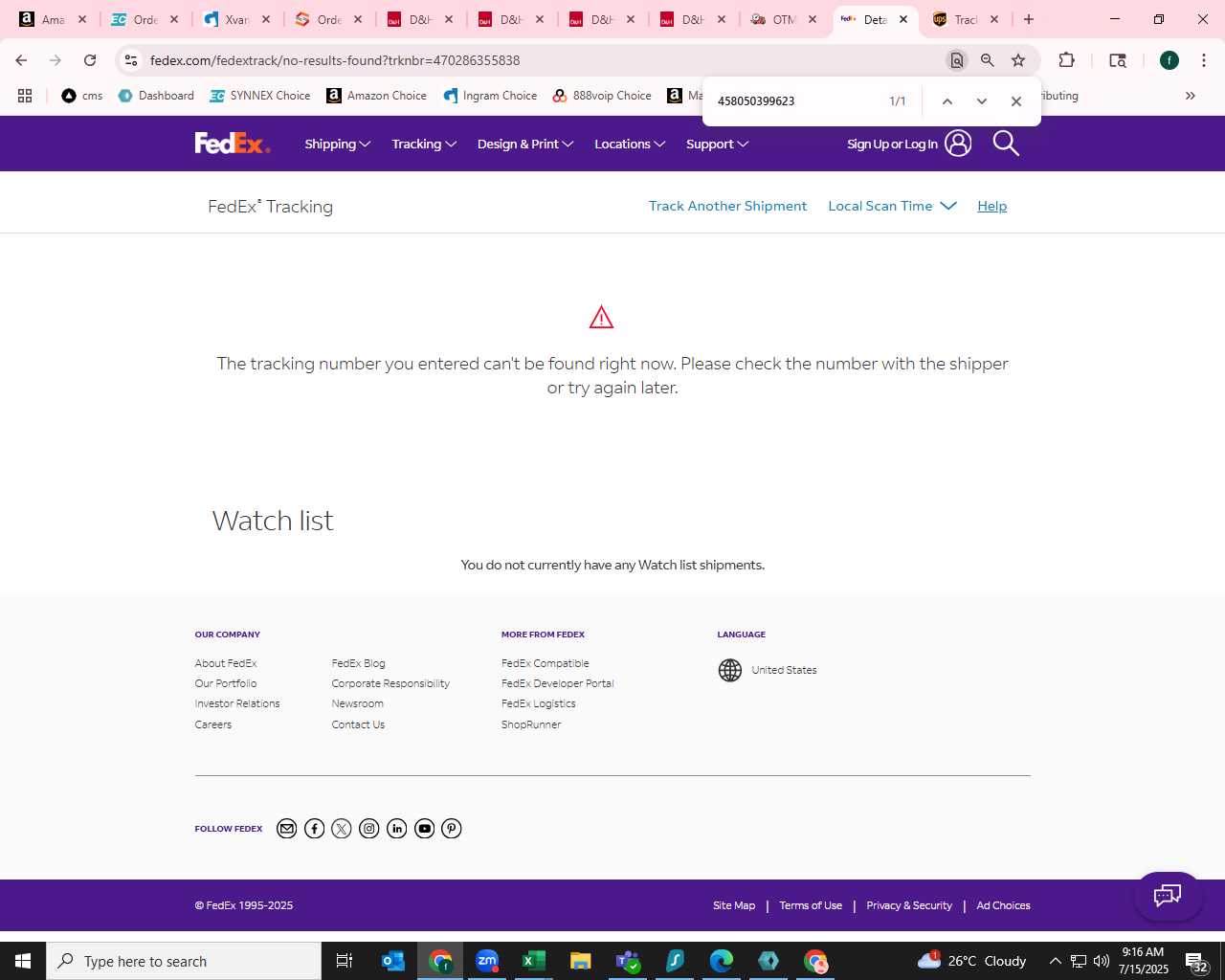Click the FedEx logo
The image size is (1225, 980).
233,144
